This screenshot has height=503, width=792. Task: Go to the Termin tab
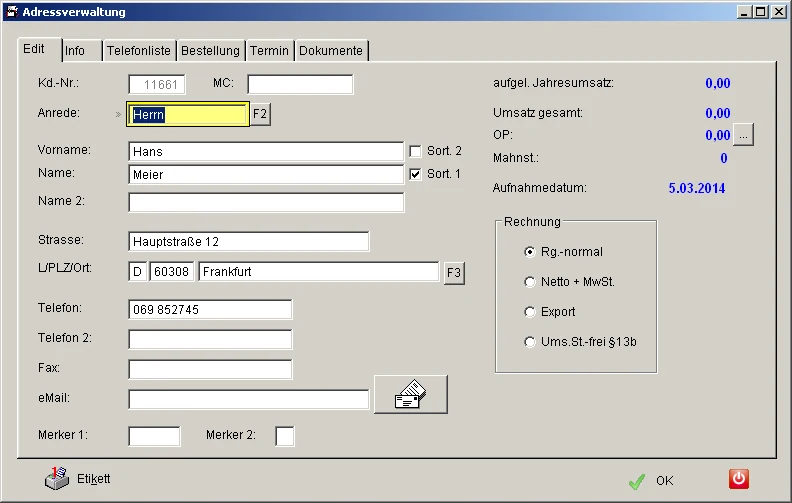point(269,51)
